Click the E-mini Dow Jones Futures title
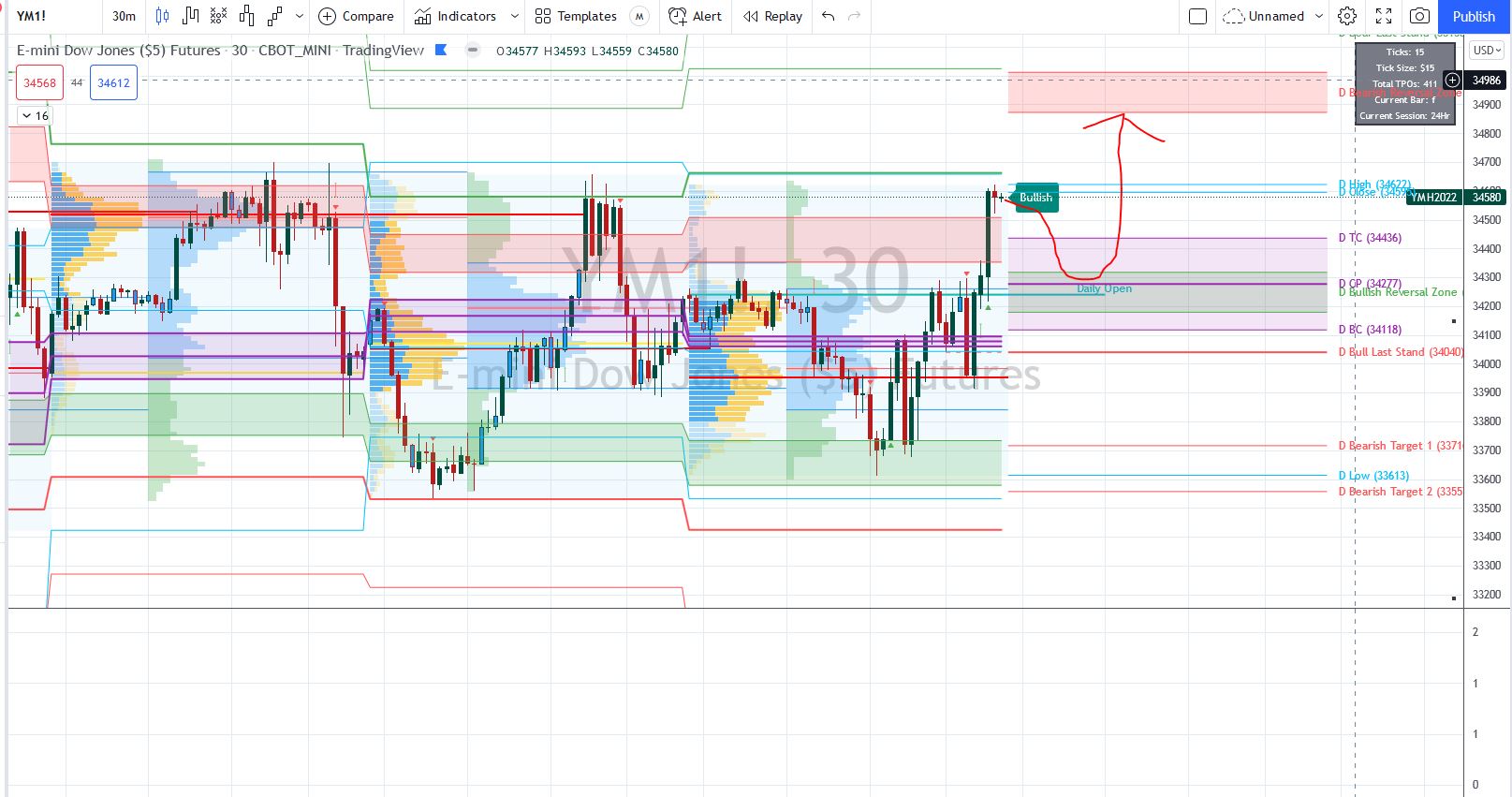Image resolution: width=1512 pixels, height=797 pixels. pos(220,51)
